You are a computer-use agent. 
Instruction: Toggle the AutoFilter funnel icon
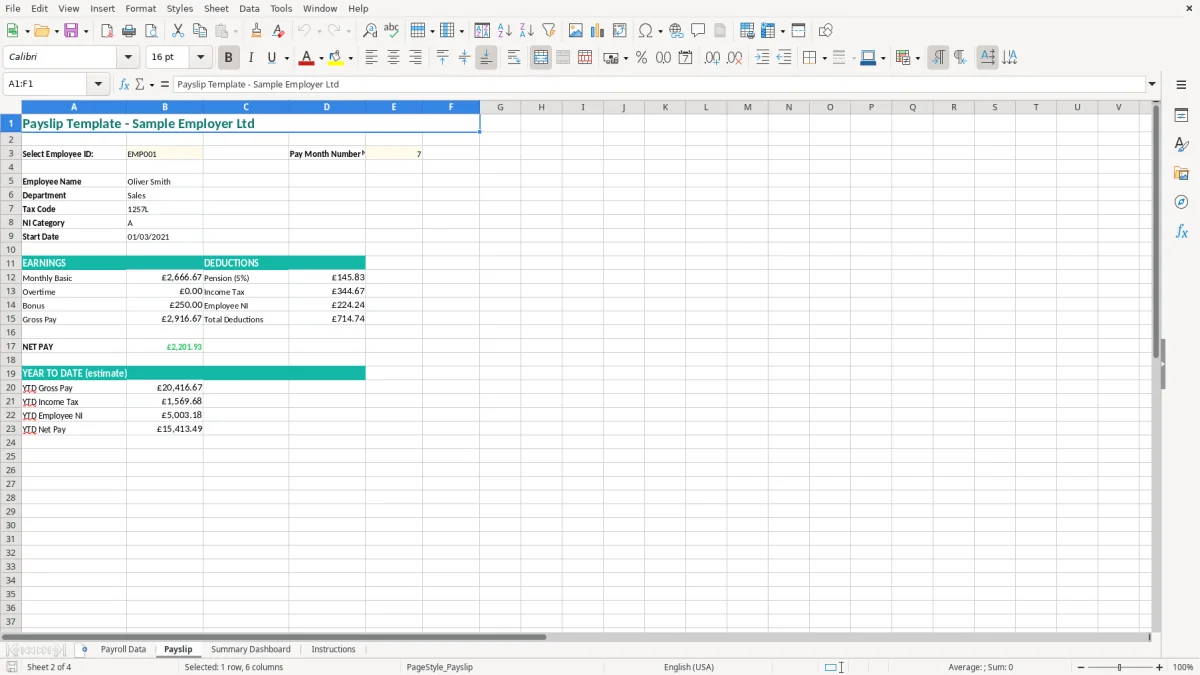pyautogui.click(x=548, y=31)
